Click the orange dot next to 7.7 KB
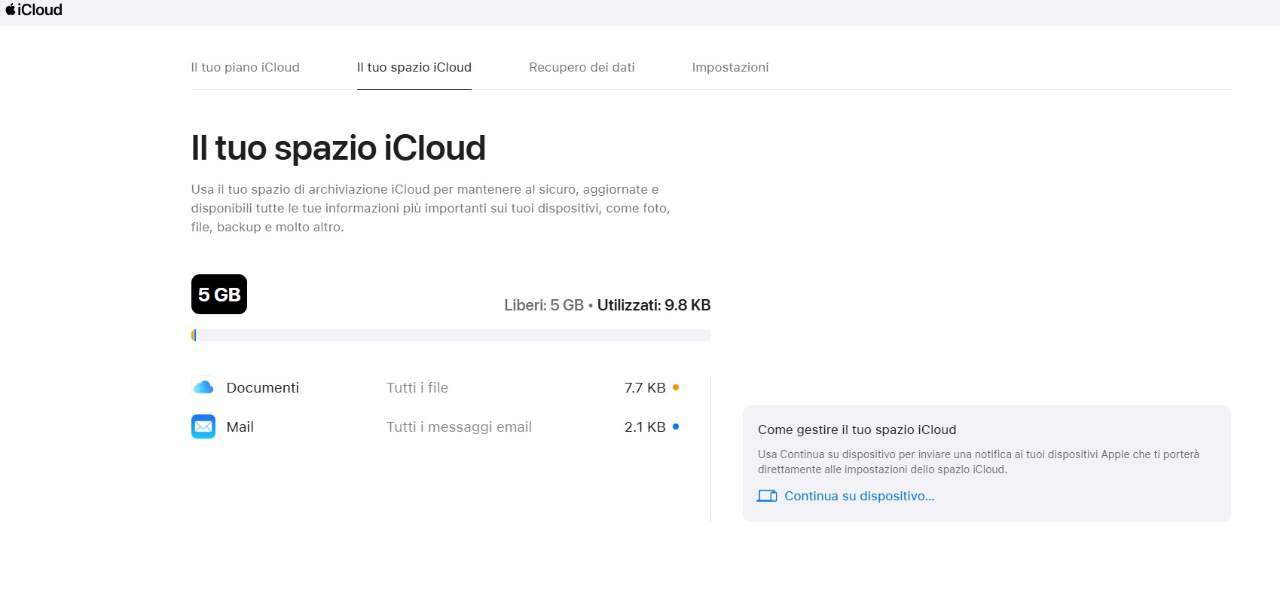 click(676, 387)
